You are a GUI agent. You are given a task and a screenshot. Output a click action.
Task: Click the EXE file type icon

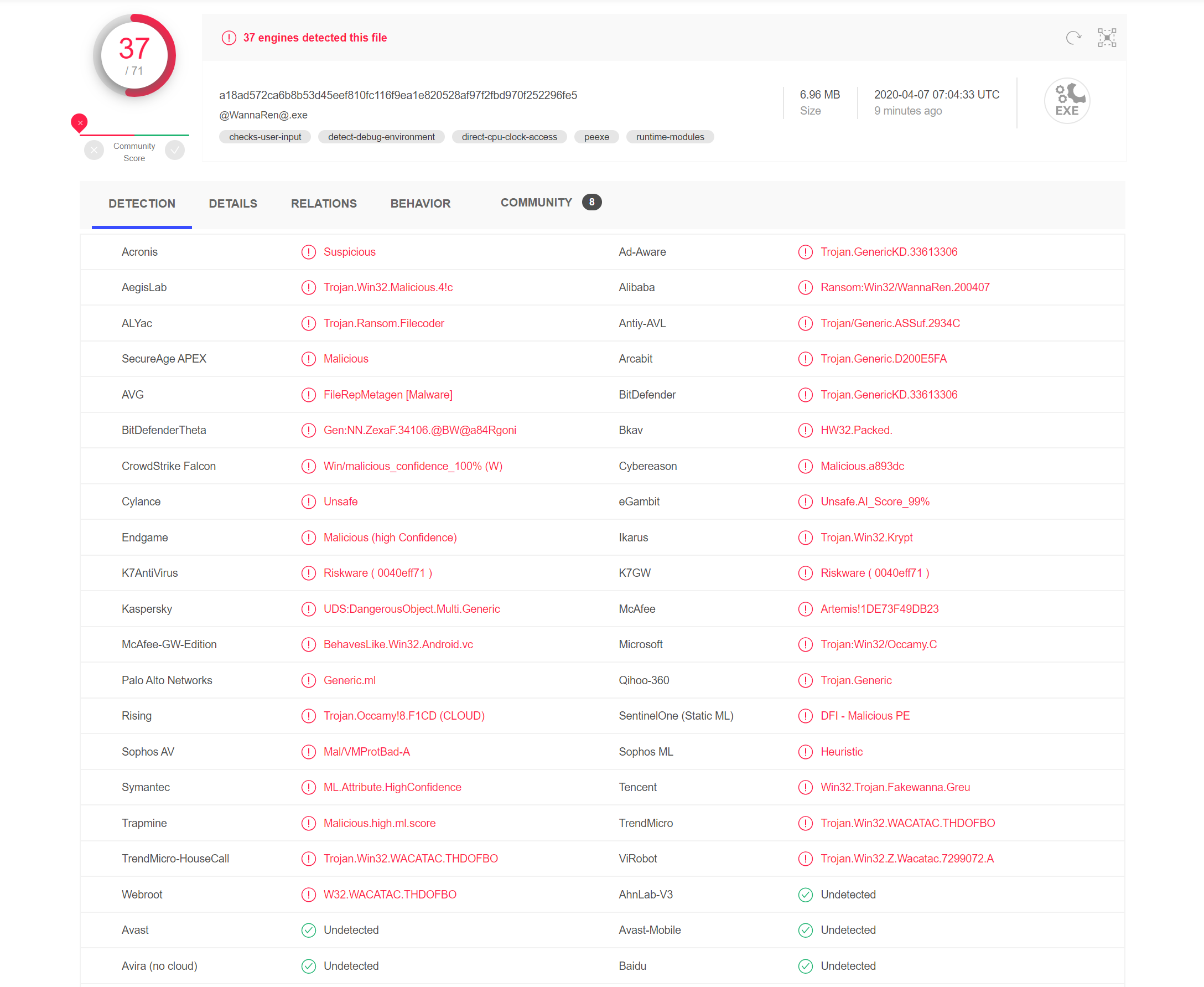coord(1066,101)
